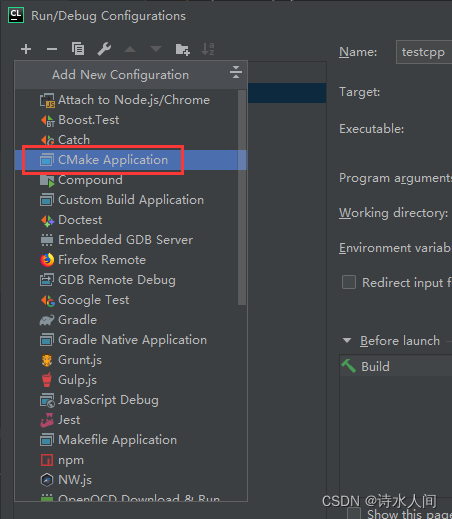The width and height of the screenshot is (452, 519).
Task: Click the Create New Folder icon
Action: (182, 49)
